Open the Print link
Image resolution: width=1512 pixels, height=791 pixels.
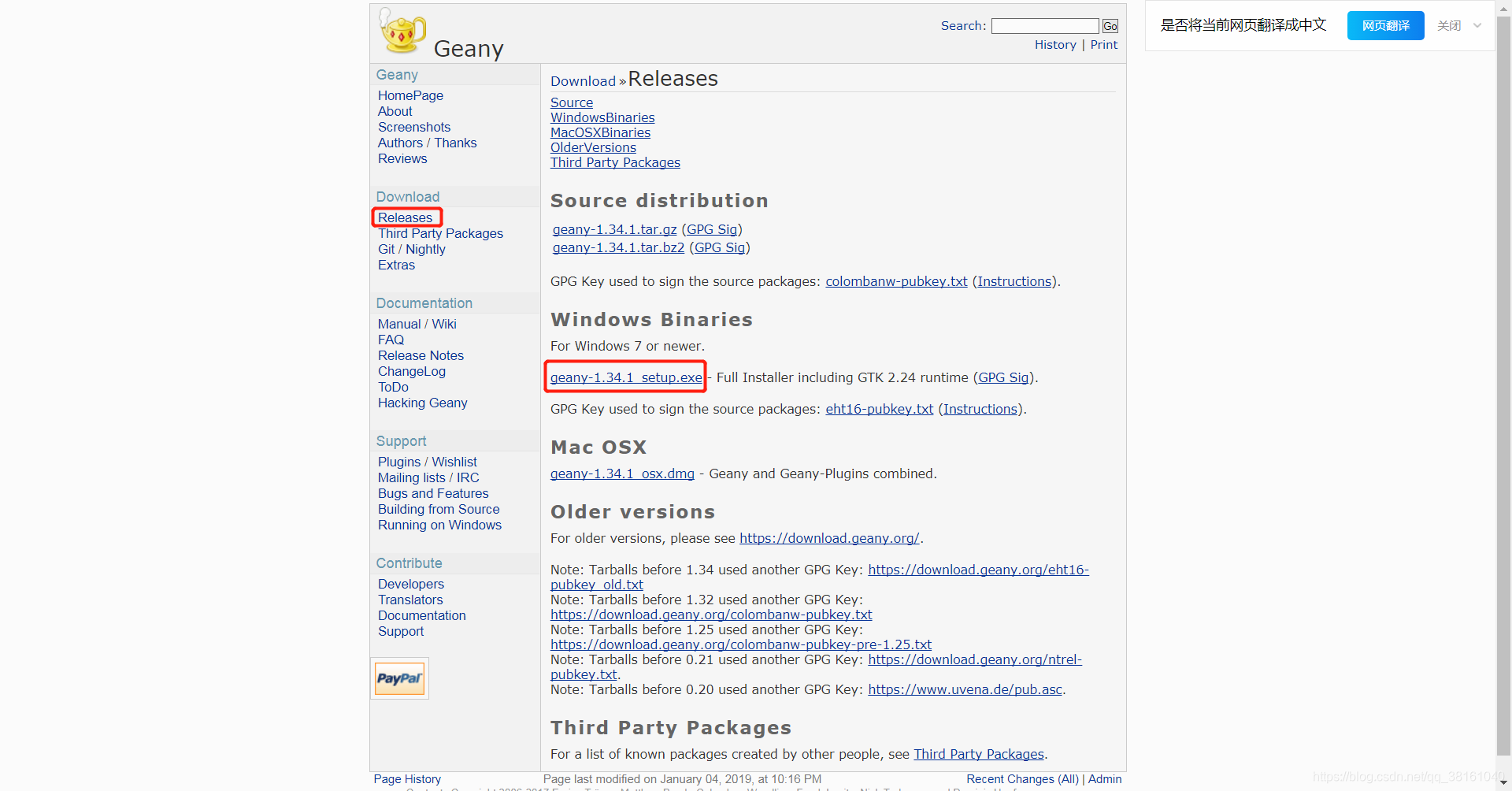pyautogui.click(x=1103, y=45)
